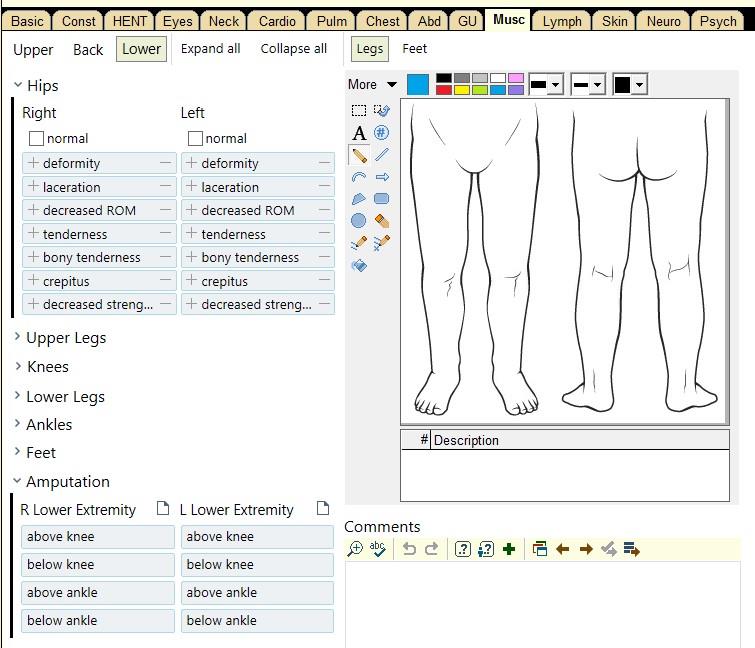755x648 pixels.
Task: Choose the arrow shape tool
Action: [x=381, y=177]
